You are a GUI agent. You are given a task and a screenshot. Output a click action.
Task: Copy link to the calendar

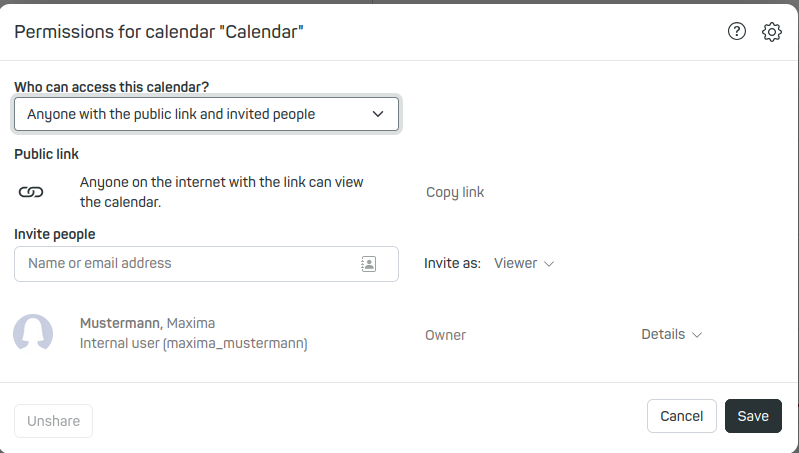(455, 192)
